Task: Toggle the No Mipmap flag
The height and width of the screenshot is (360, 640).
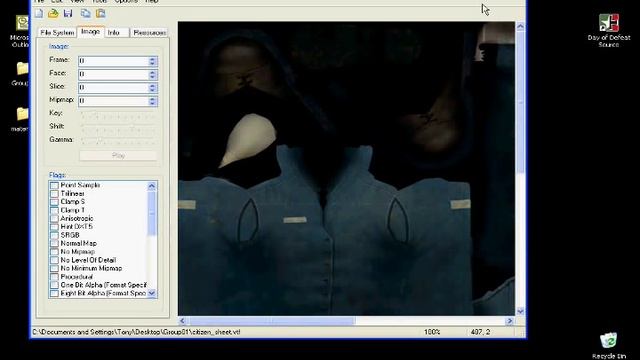Action: tap(54, 252)
